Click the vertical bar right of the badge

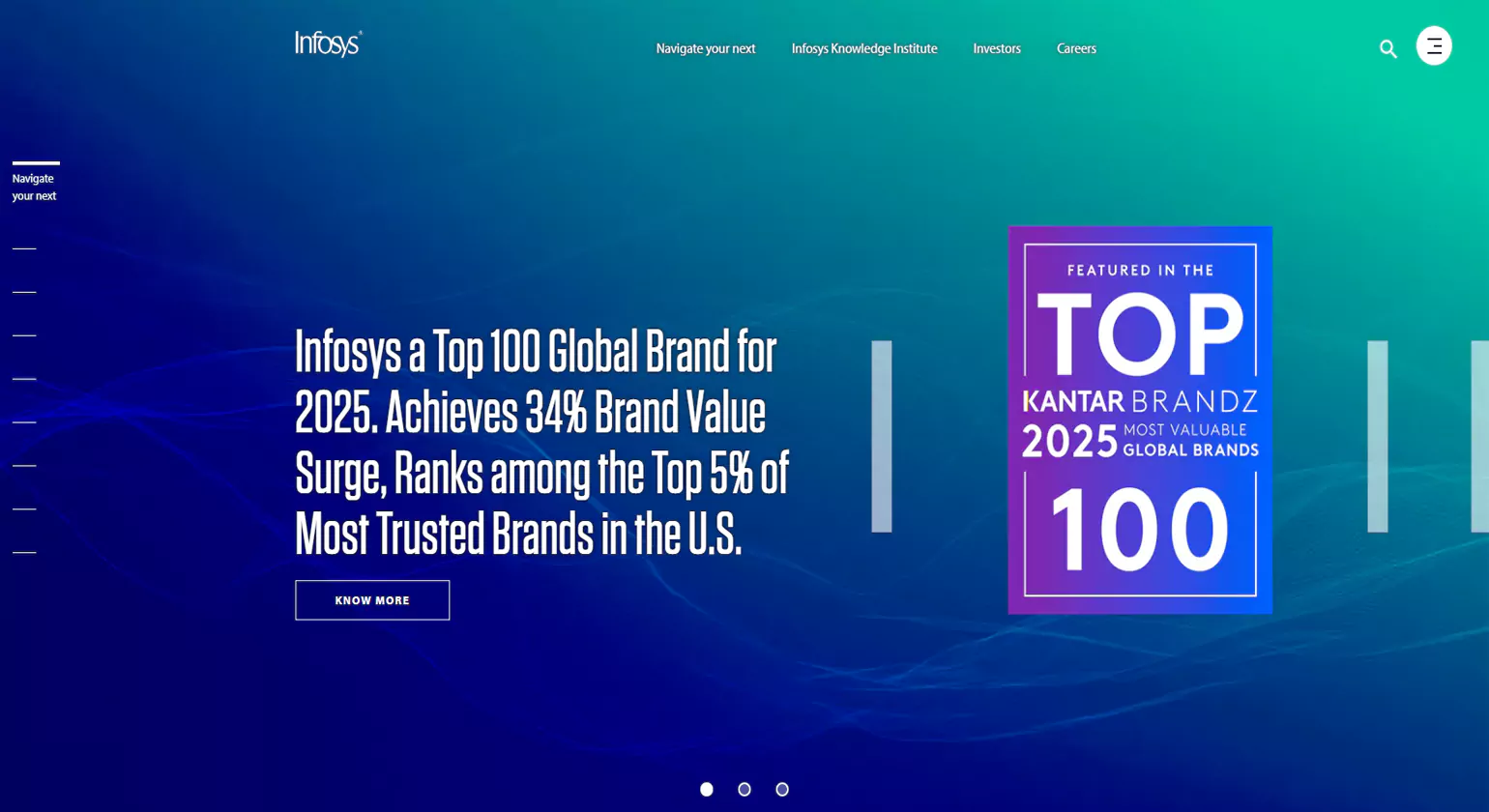tap(1377, 436)
